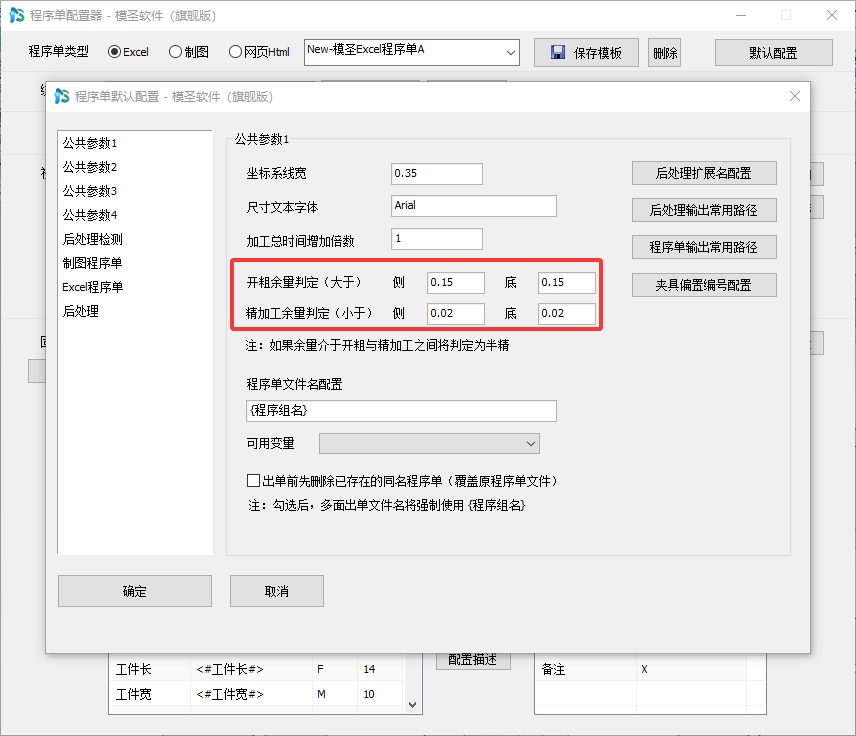Click the 精加工余量判定 侧 value field

click(x=456, y=313)
